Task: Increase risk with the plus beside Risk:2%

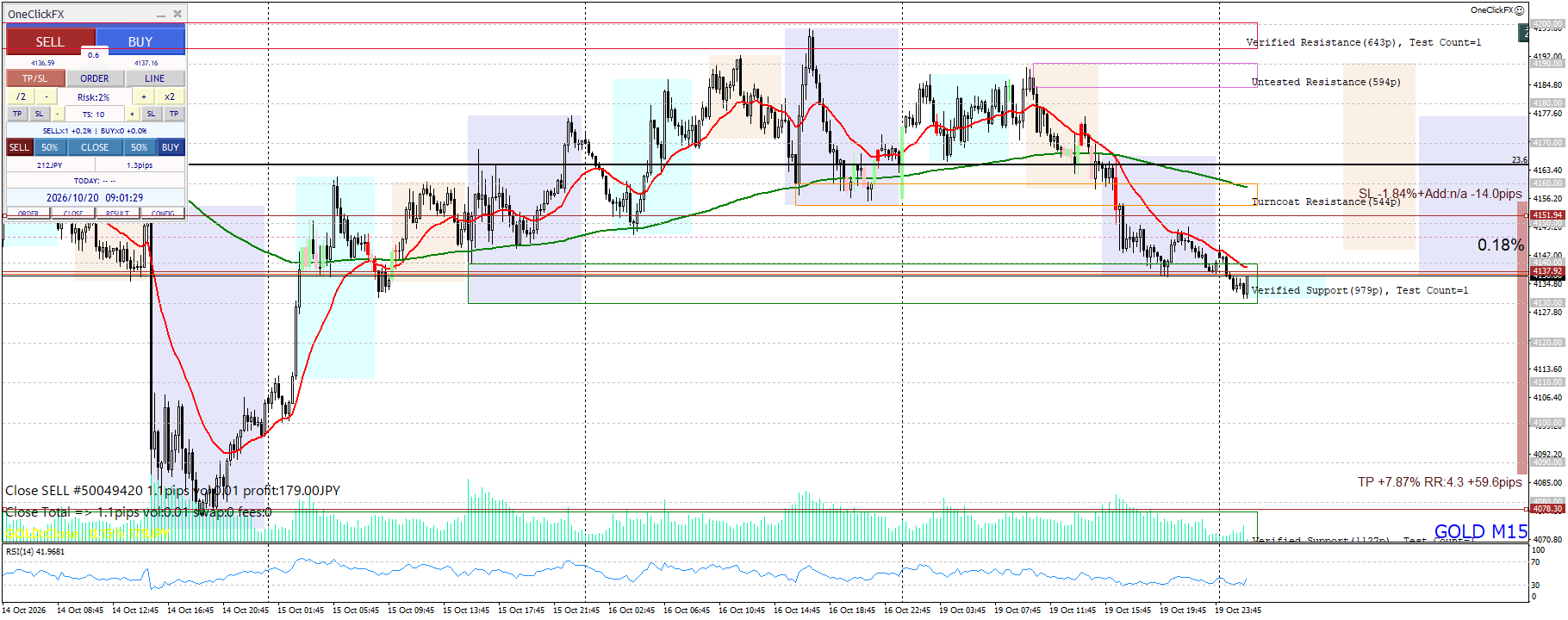Action: pyautogui.click(x=144, y=96)
